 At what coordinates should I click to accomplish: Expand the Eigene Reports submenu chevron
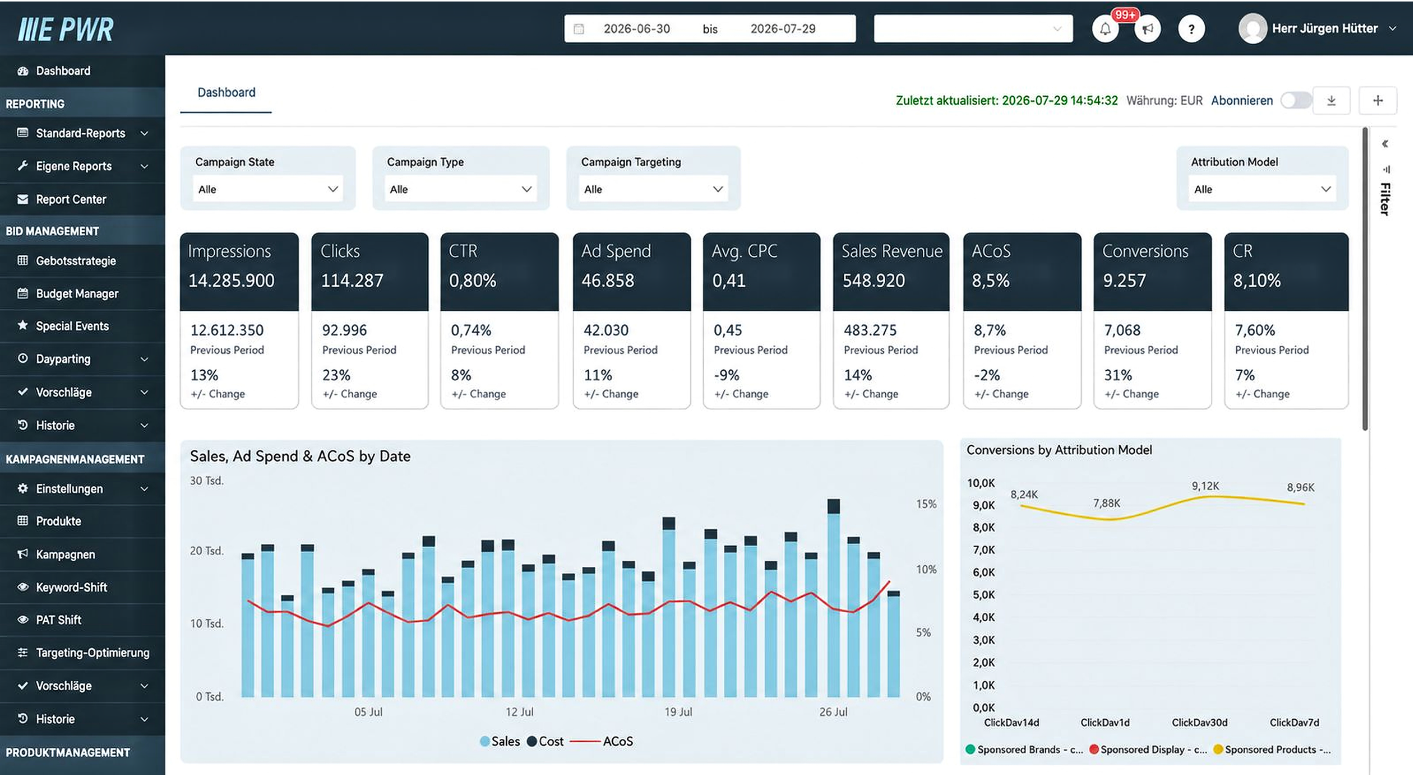click(144, 166)
